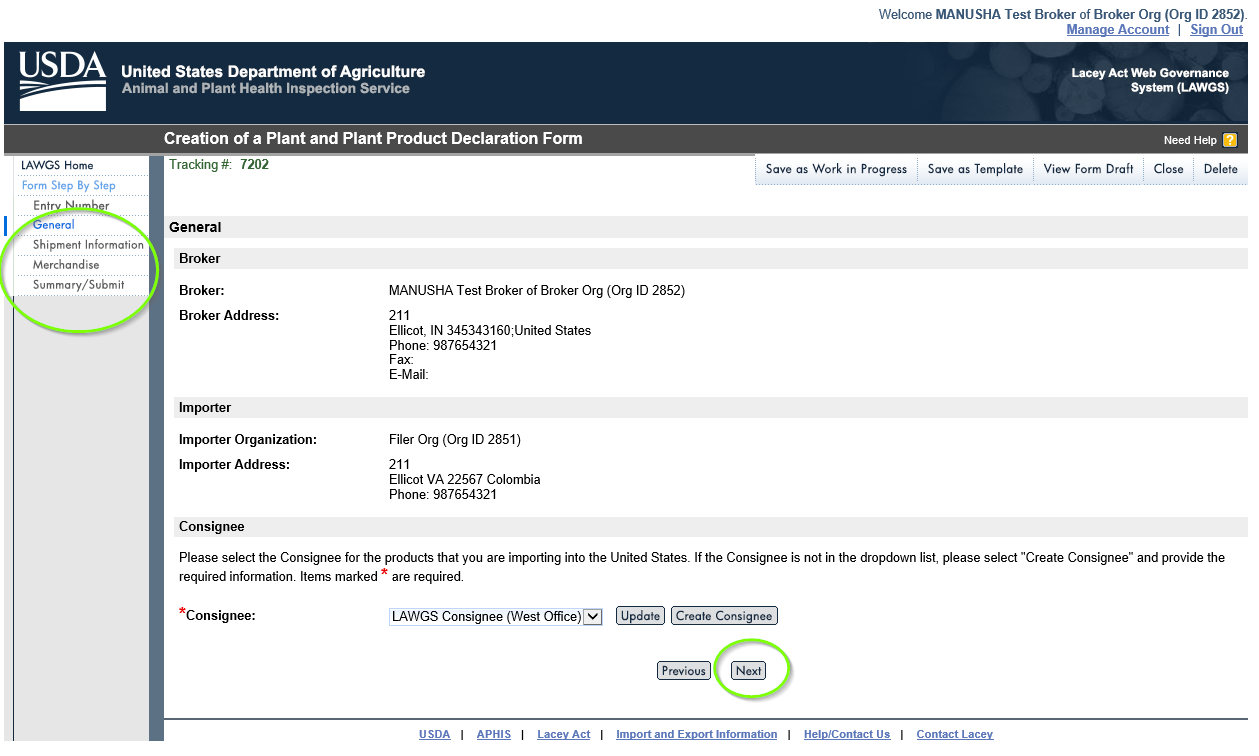Open View Form Draft

tap(1088, 169)
